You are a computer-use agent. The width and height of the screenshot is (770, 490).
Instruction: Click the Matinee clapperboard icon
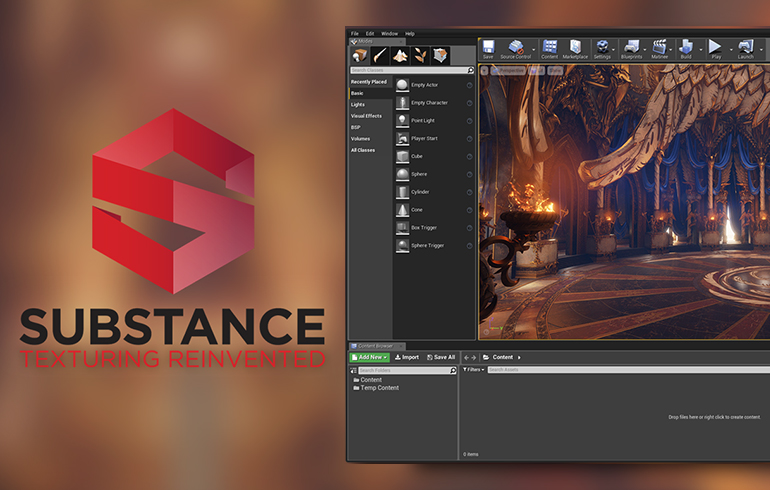pos(659,47)
